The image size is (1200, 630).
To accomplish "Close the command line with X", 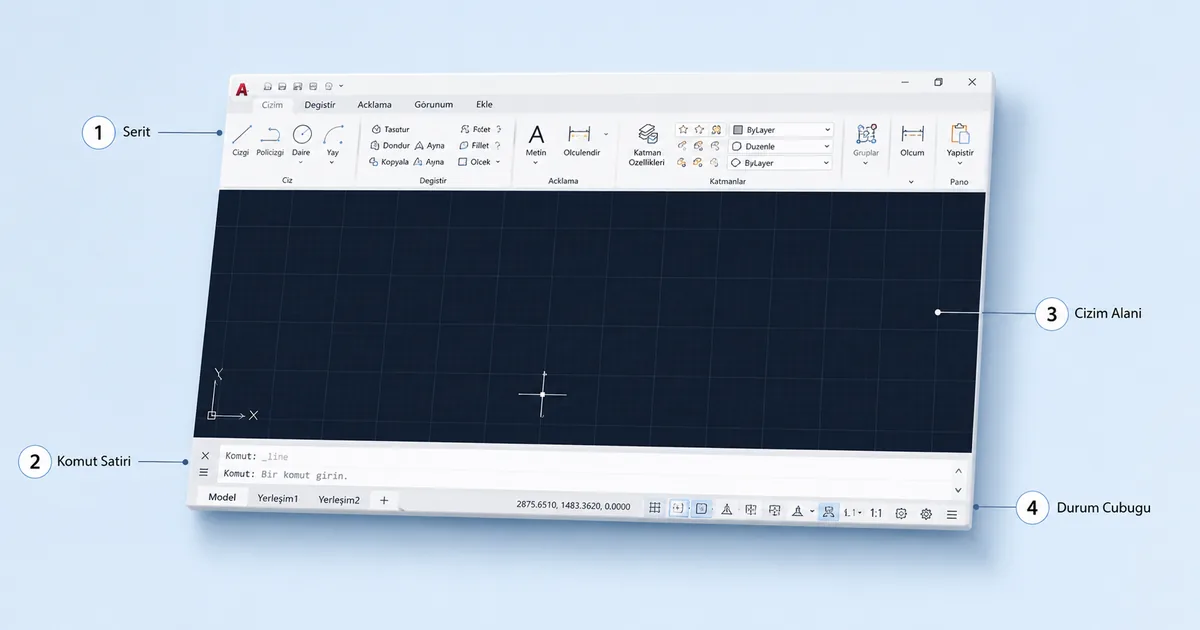I will pos(205,456).
